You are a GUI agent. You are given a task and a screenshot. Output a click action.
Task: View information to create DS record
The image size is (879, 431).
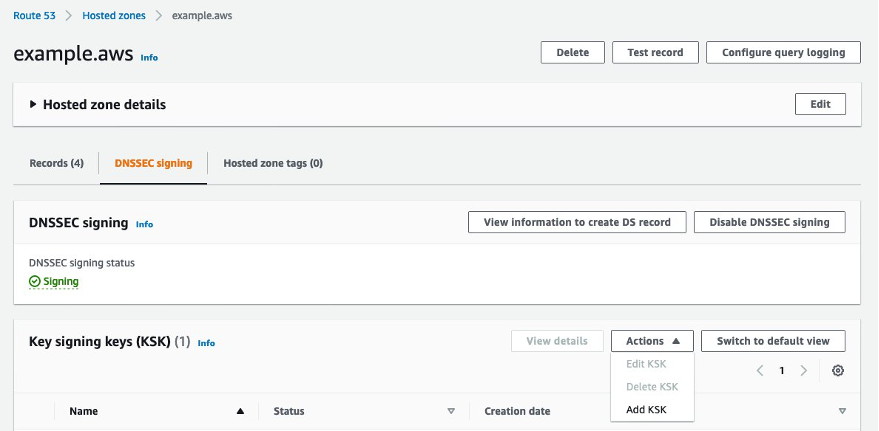tap(577, 222)
